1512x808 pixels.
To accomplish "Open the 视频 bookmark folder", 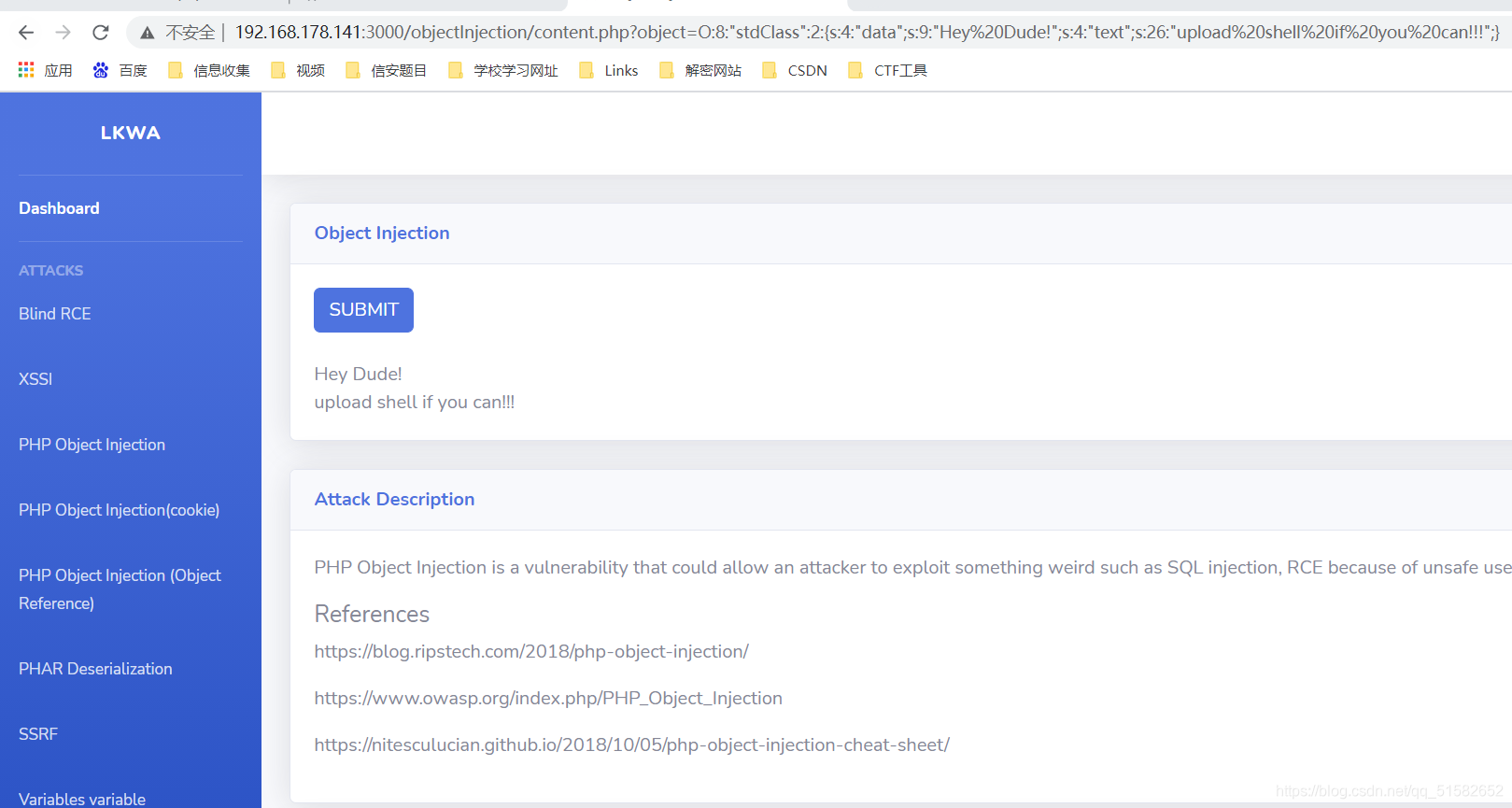I will coord(298,70).
